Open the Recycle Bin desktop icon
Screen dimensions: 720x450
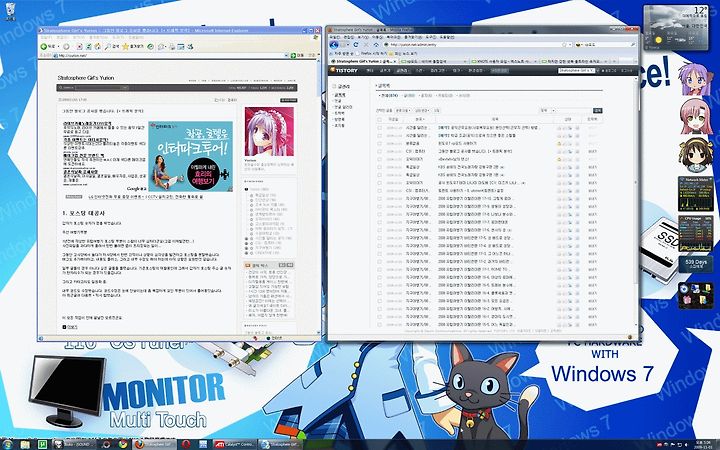tap(10, 11)
